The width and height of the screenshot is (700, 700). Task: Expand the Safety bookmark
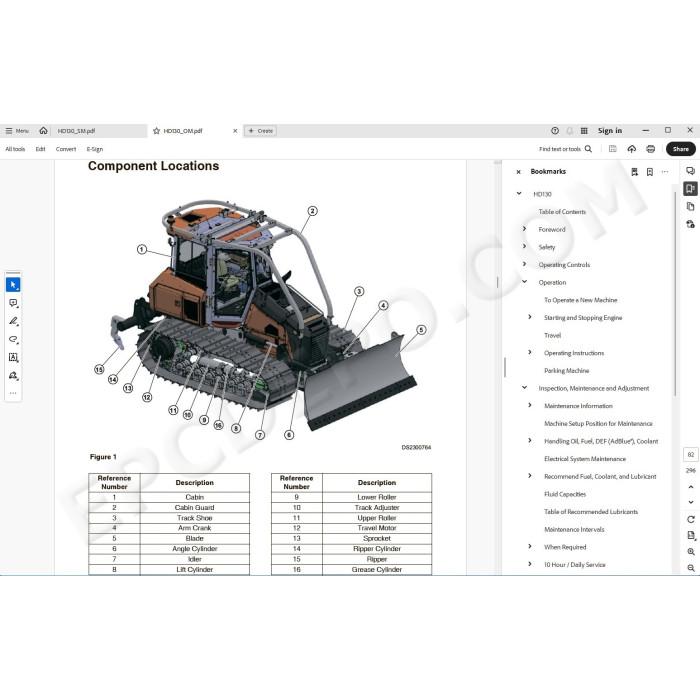tap(525, 246)
